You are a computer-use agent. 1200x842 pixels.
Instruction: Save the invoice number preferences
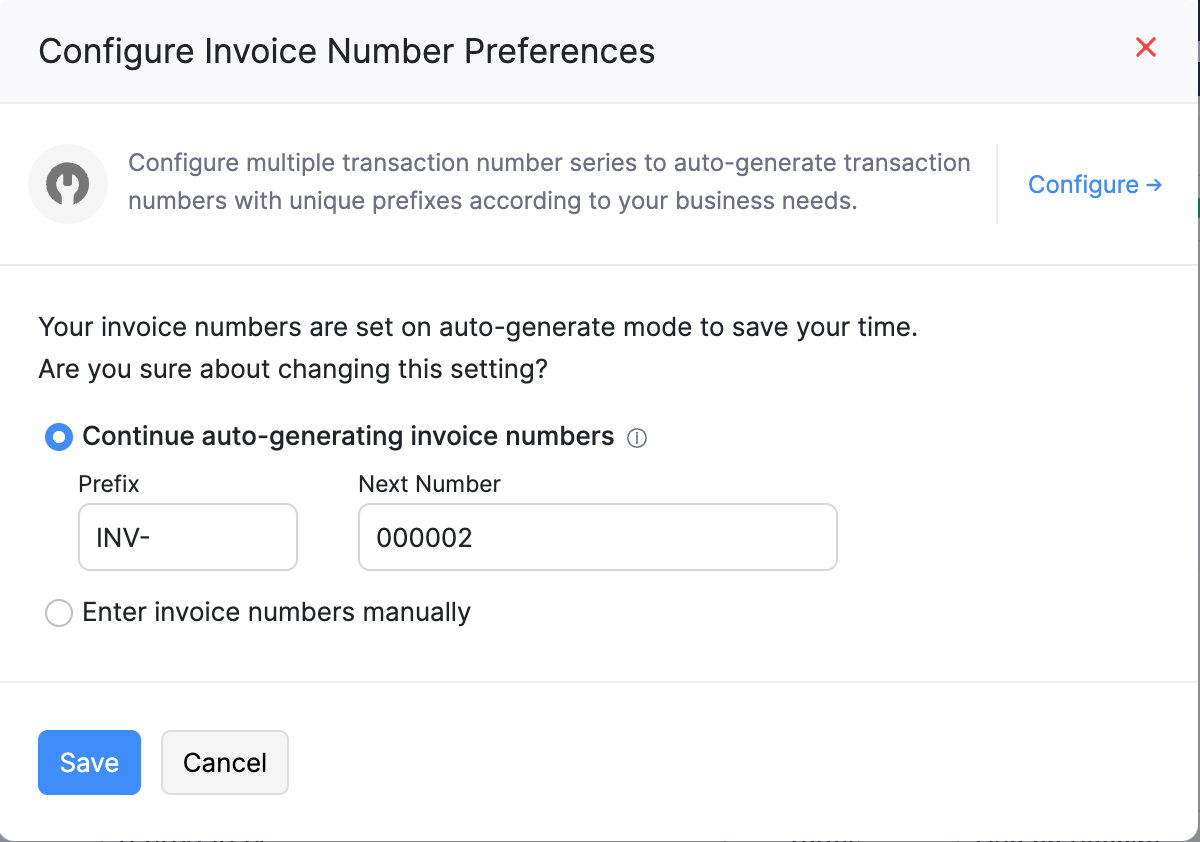tap(89, 762)
